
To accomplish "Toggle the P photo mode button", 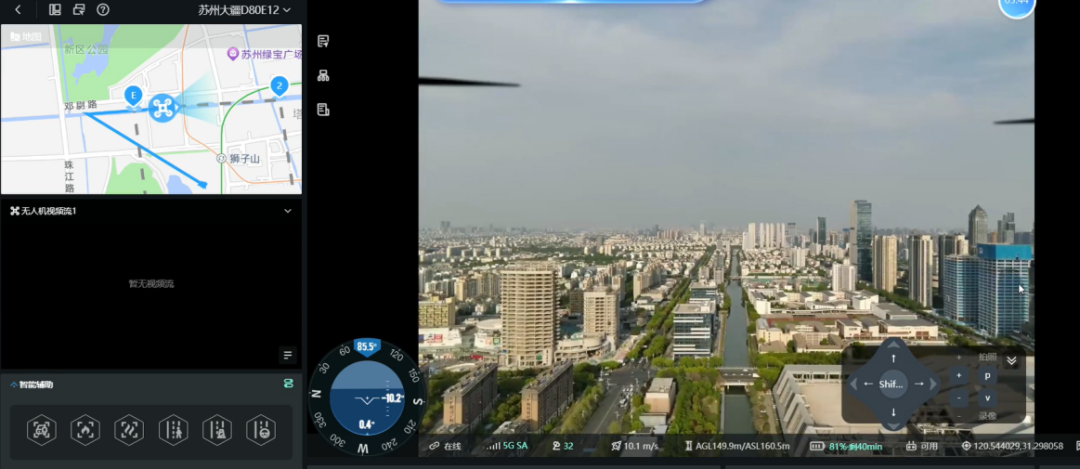I will (987, 376).
